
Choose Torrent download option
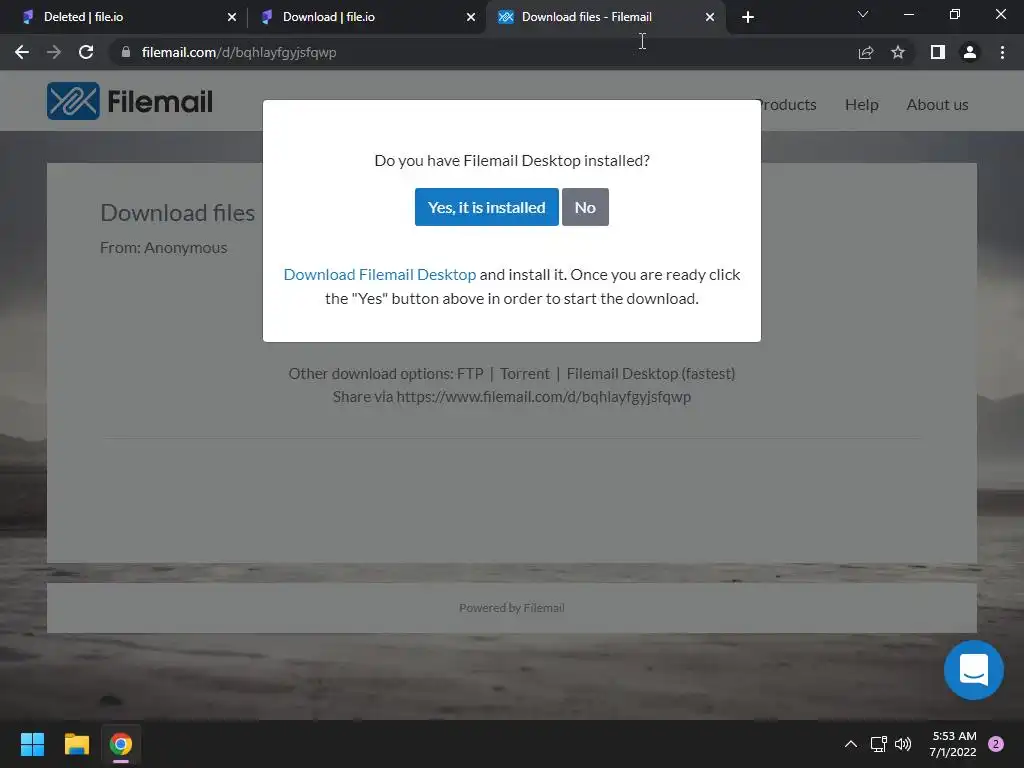click(524, 374)
